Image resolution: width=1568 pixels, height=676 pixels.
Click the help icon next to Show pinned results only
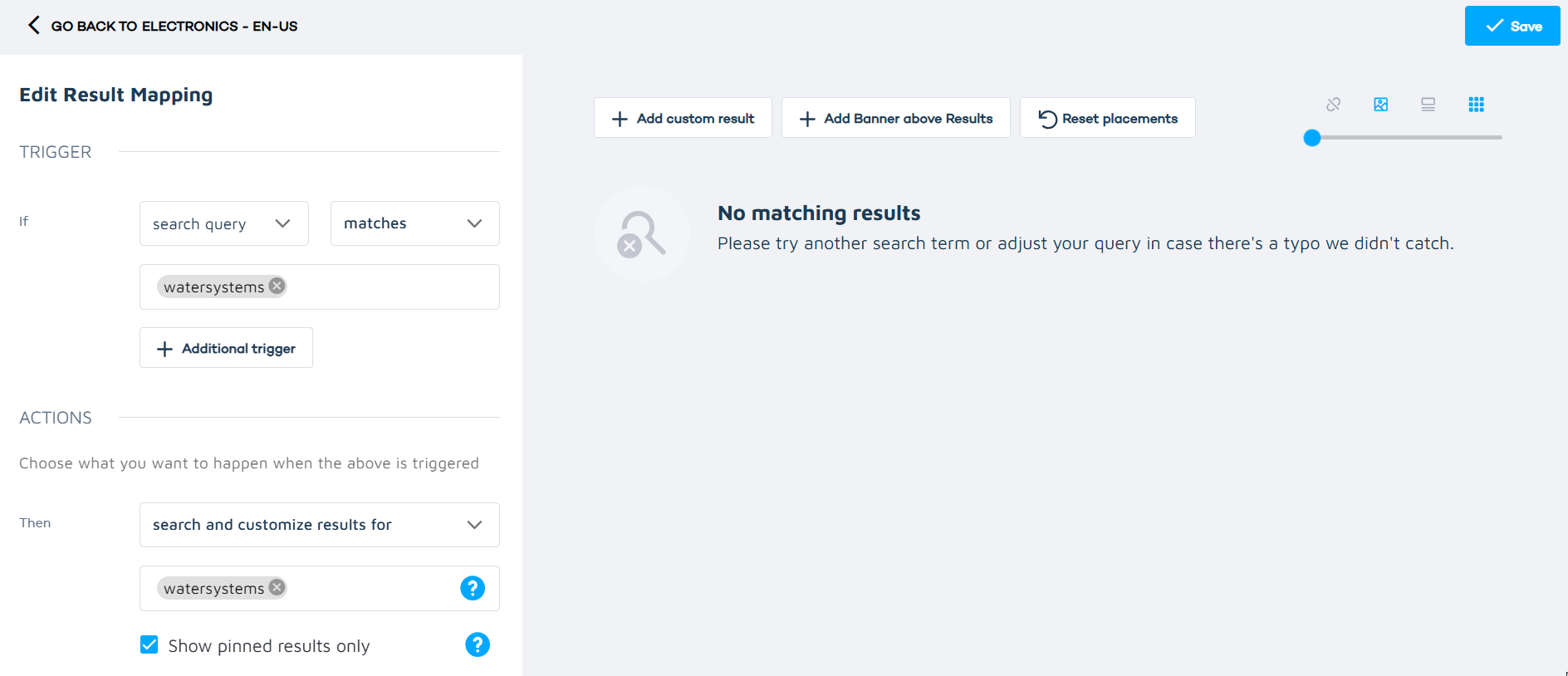478,644
